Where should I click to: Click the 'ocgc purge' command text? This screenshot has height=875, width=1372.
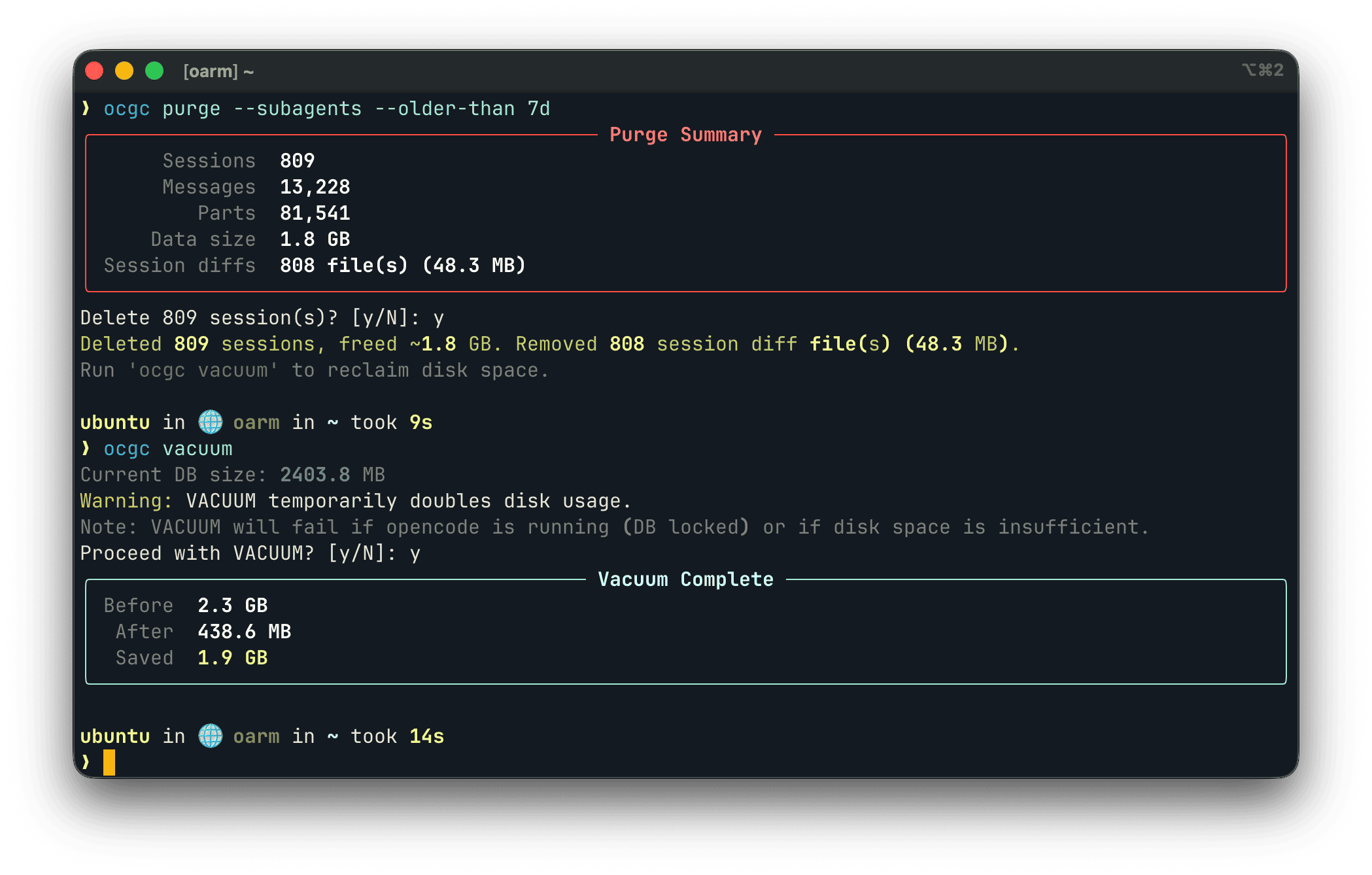pos(162,109)
